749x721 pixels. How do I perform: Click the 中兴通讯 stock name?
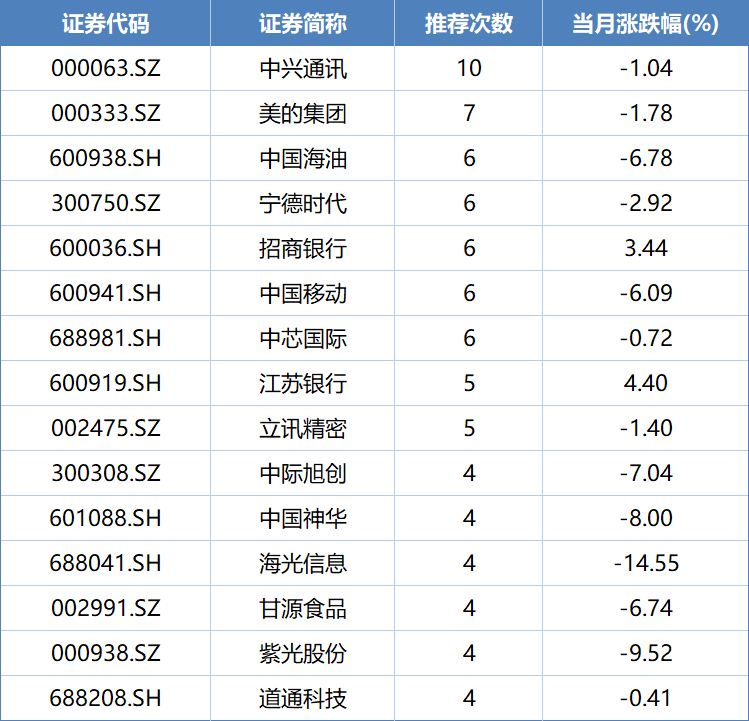point(302,68)
